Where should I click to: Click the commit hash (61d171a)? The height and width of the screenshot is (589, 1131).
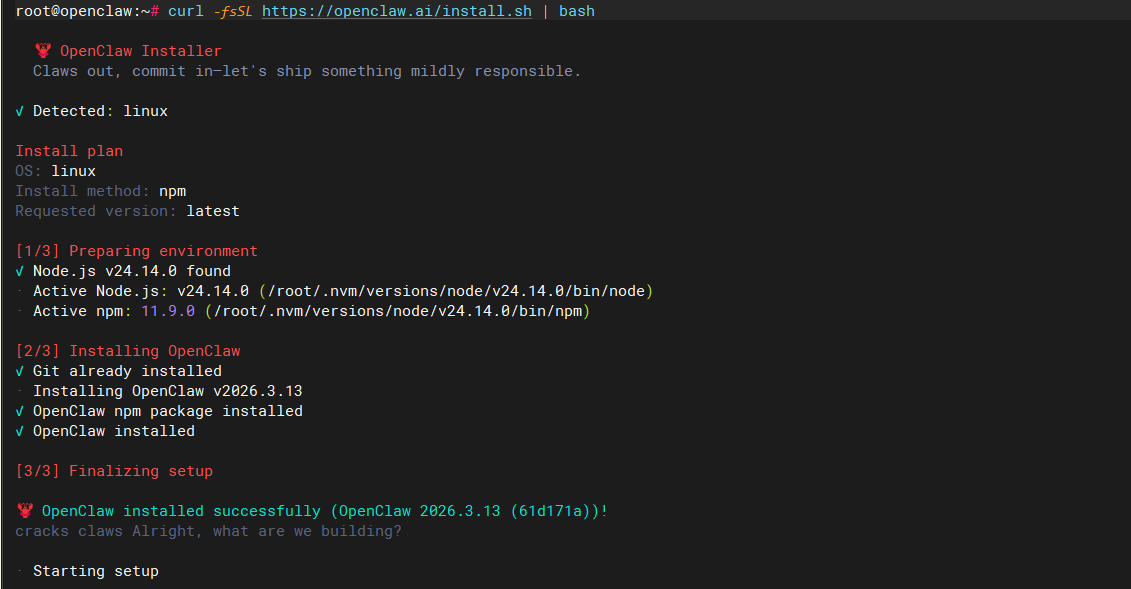[x=550, y=511]
